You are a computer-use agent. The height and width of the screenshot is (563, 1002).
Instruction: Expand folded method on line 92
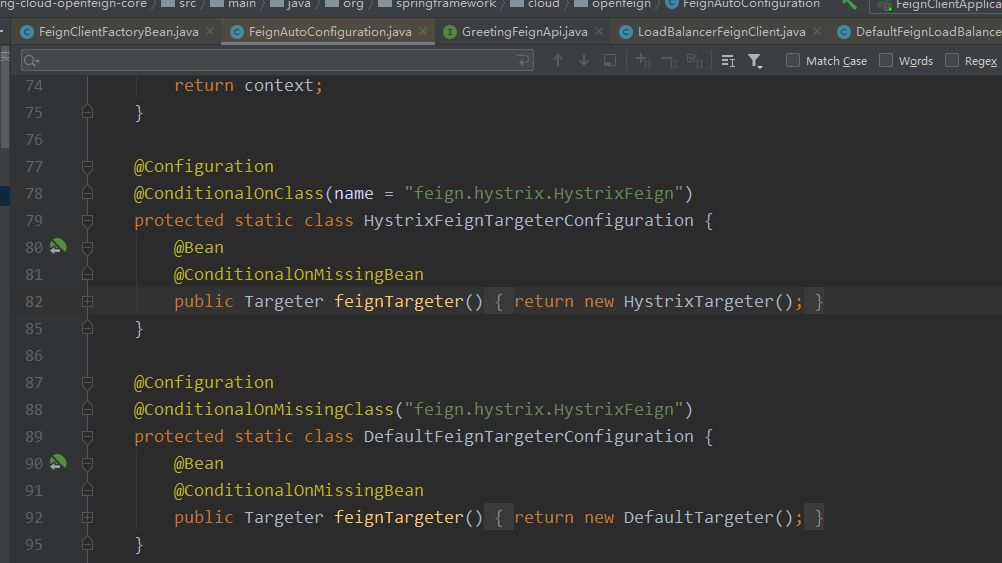pos(88,517)
